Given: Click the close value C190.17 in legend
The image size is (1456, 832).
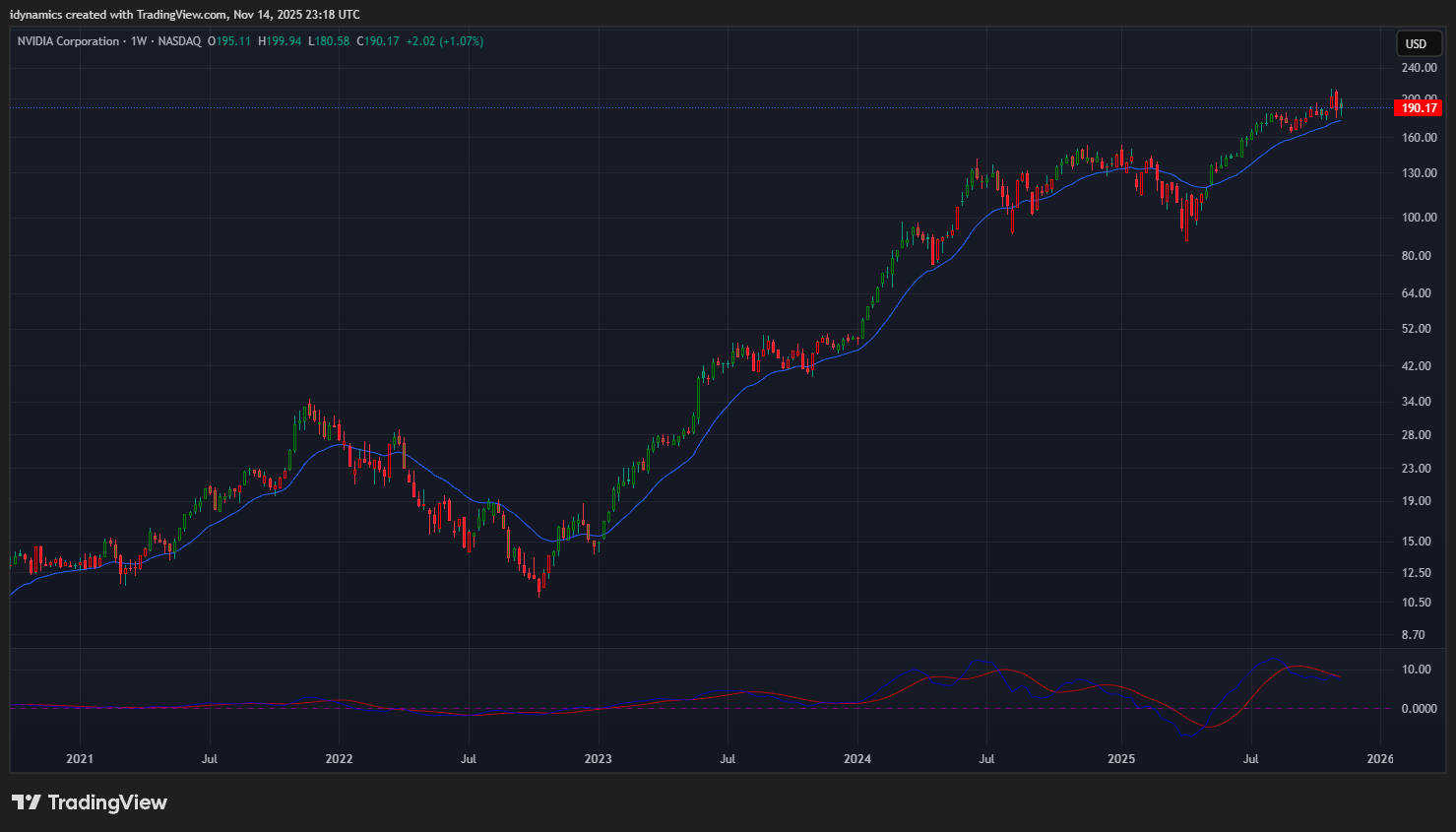Looking at the screenshot, I should pos(378,41).
